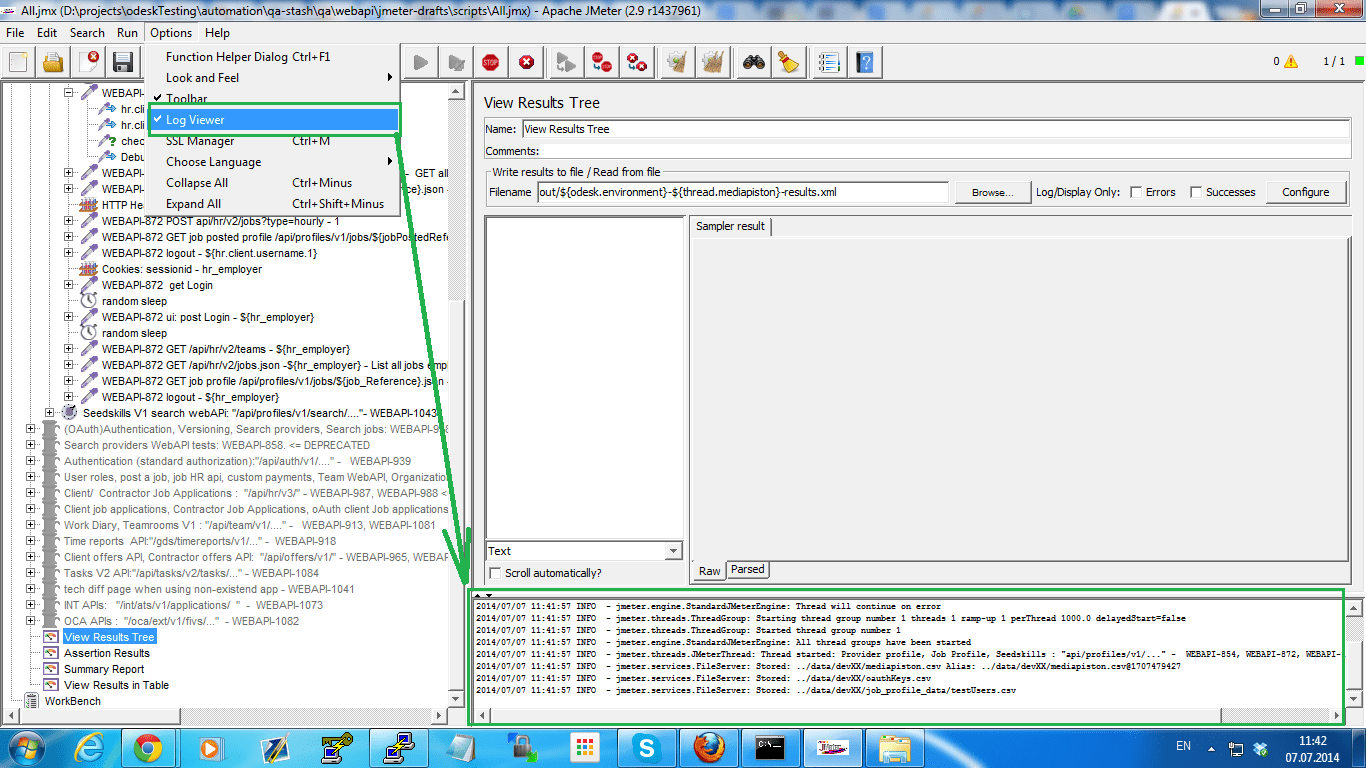Click the Remote Shutdown All toolbar icon

[636, 63]
